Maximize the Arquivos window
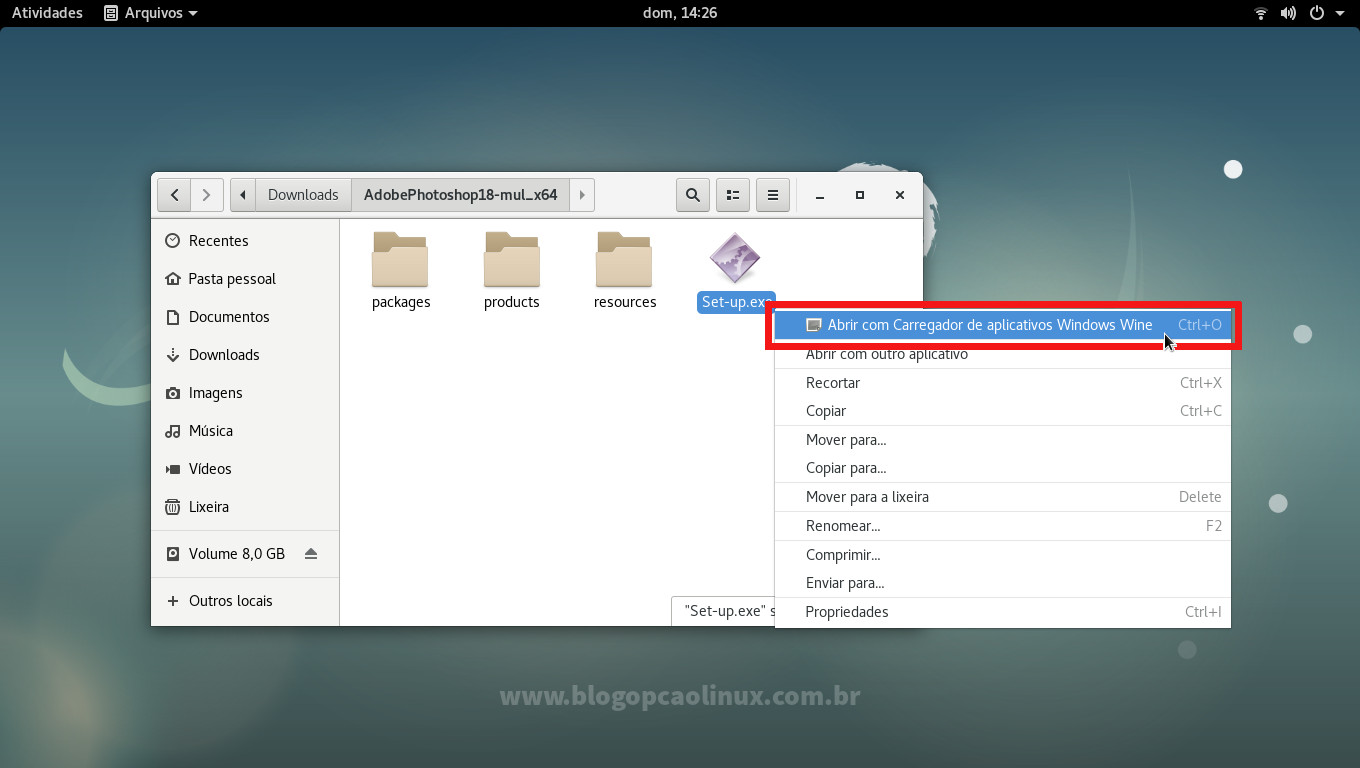Viewport: 1360px width, 768px height. pos(860,195)
